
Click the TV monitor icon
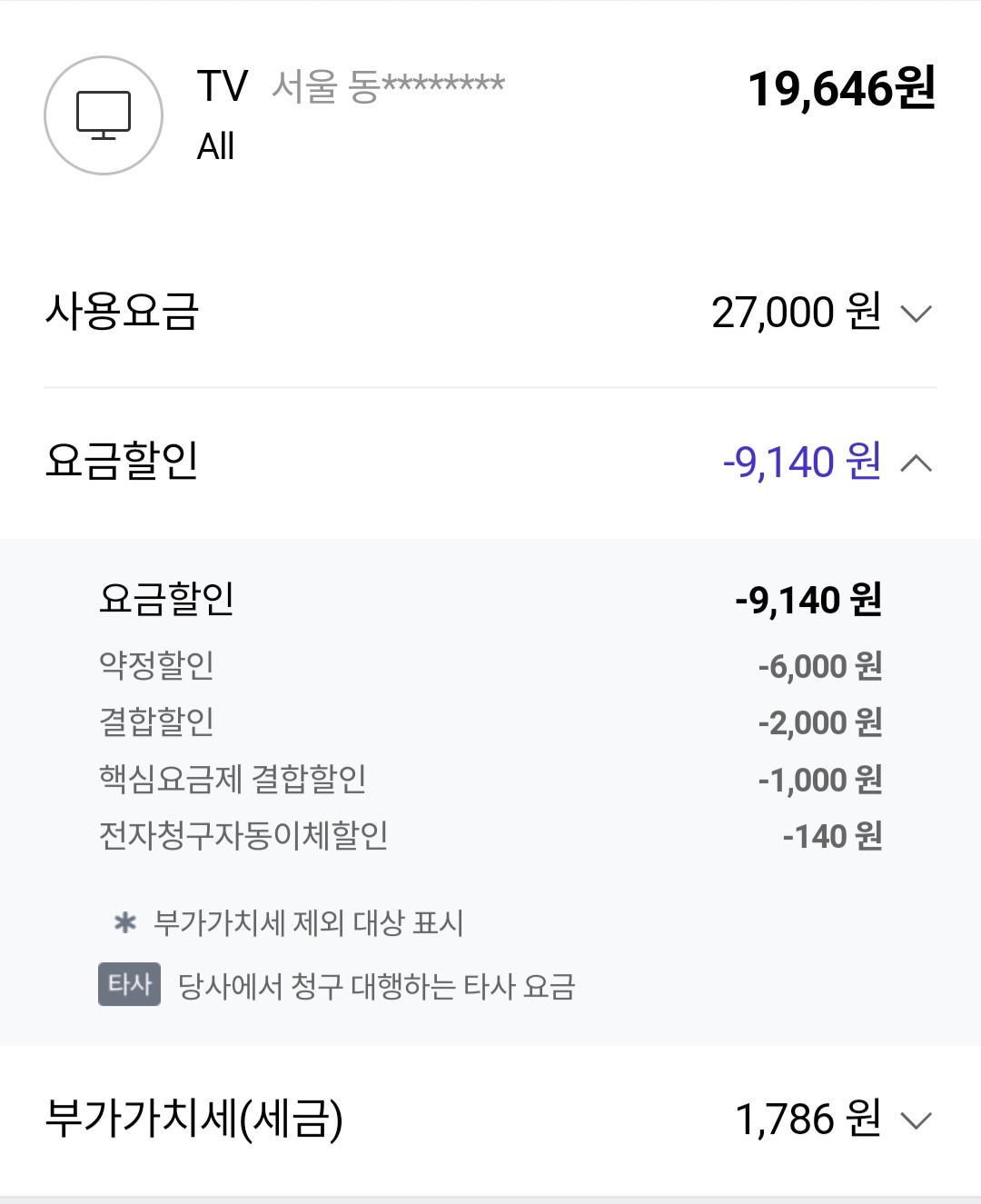(x=104, y=115)
